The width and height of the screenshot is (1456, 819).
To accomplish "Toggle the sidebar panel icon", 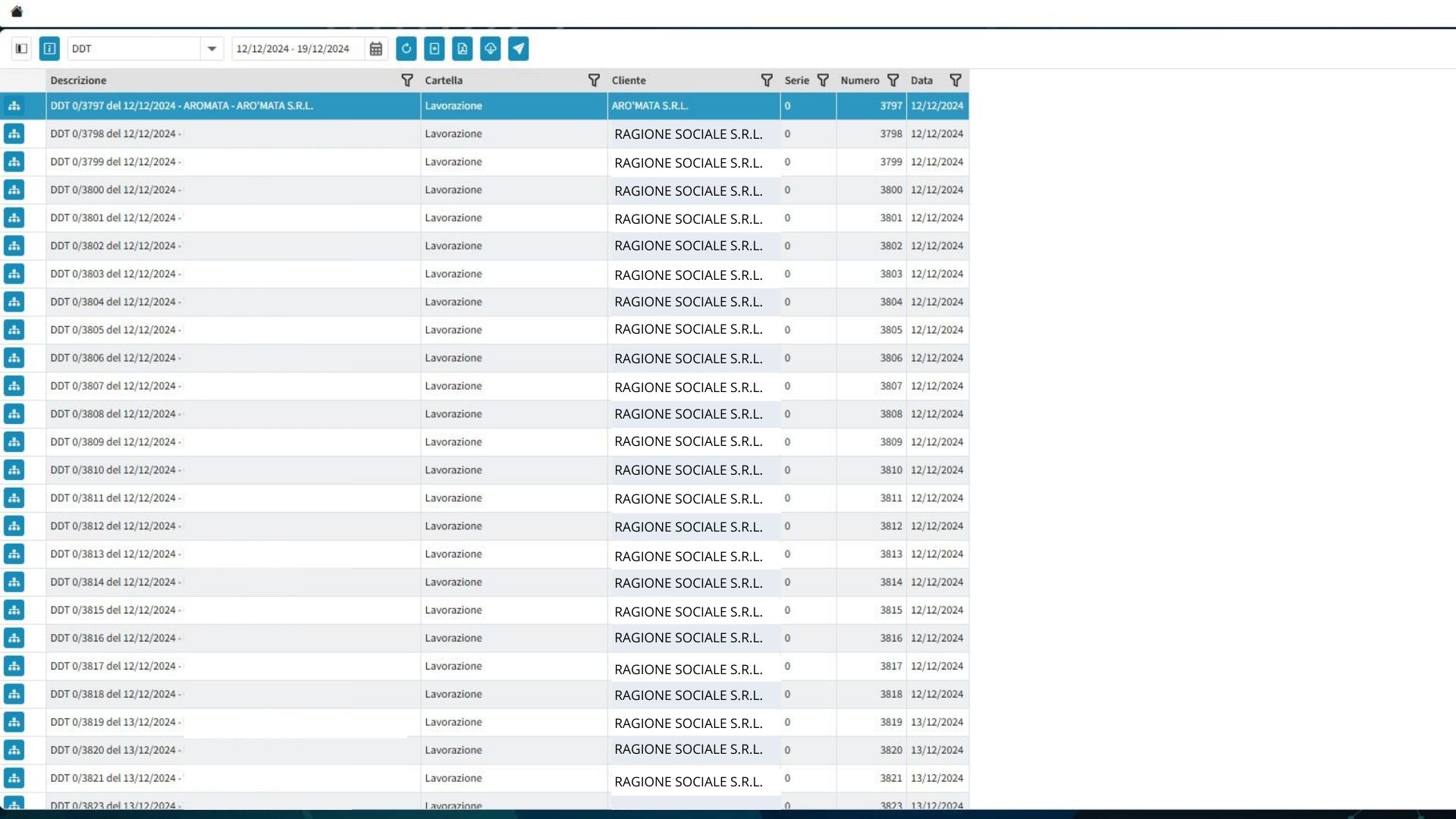I will pyautogui.click(x=21, y=49).
